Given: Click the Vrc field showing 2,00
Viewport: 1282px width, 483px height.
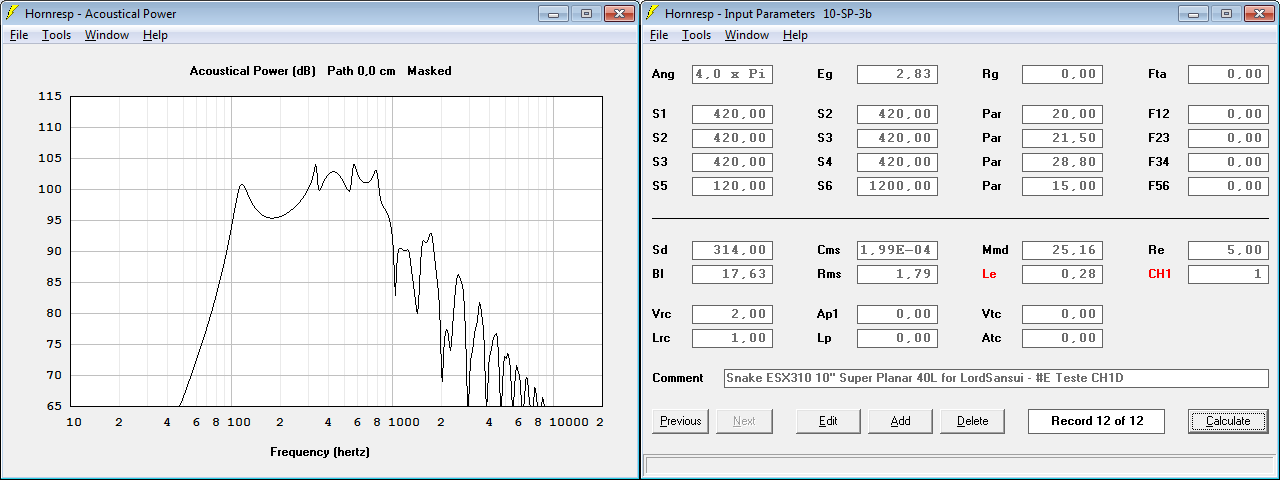Looking at the screenshot, I should pos(732,314).
